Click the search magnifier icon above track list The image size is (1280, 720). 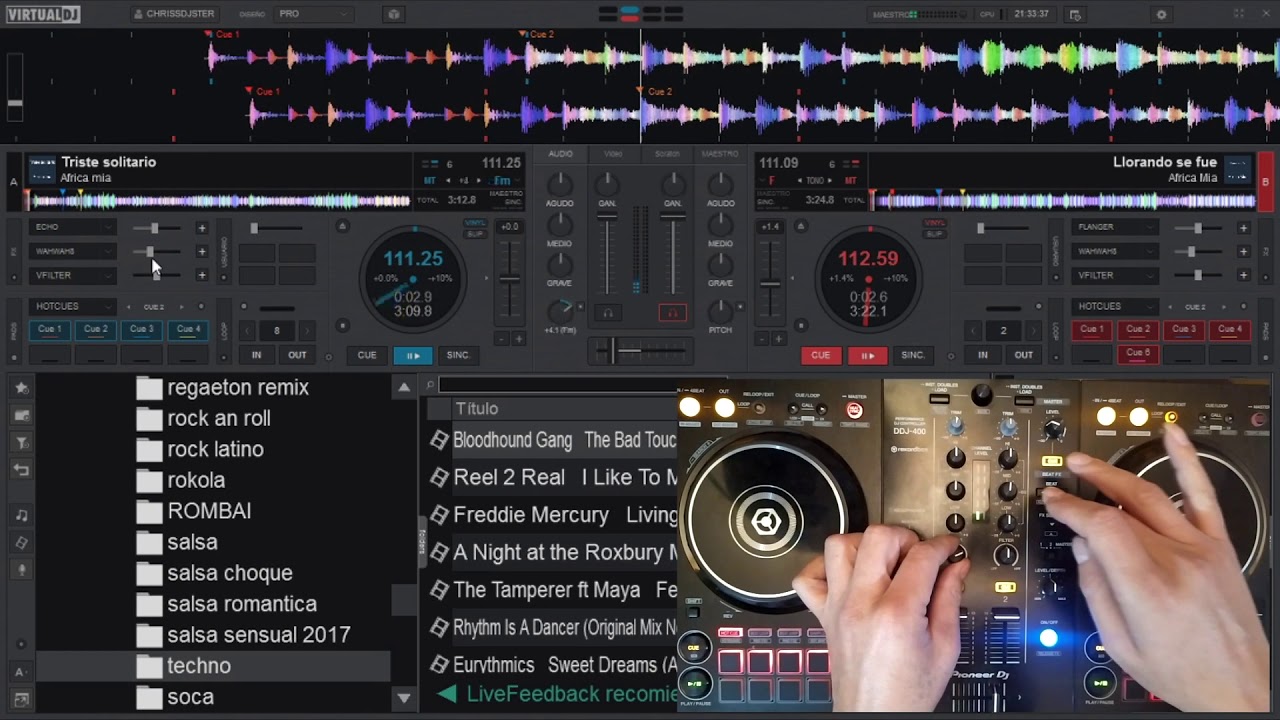click(x=430, y=384)
